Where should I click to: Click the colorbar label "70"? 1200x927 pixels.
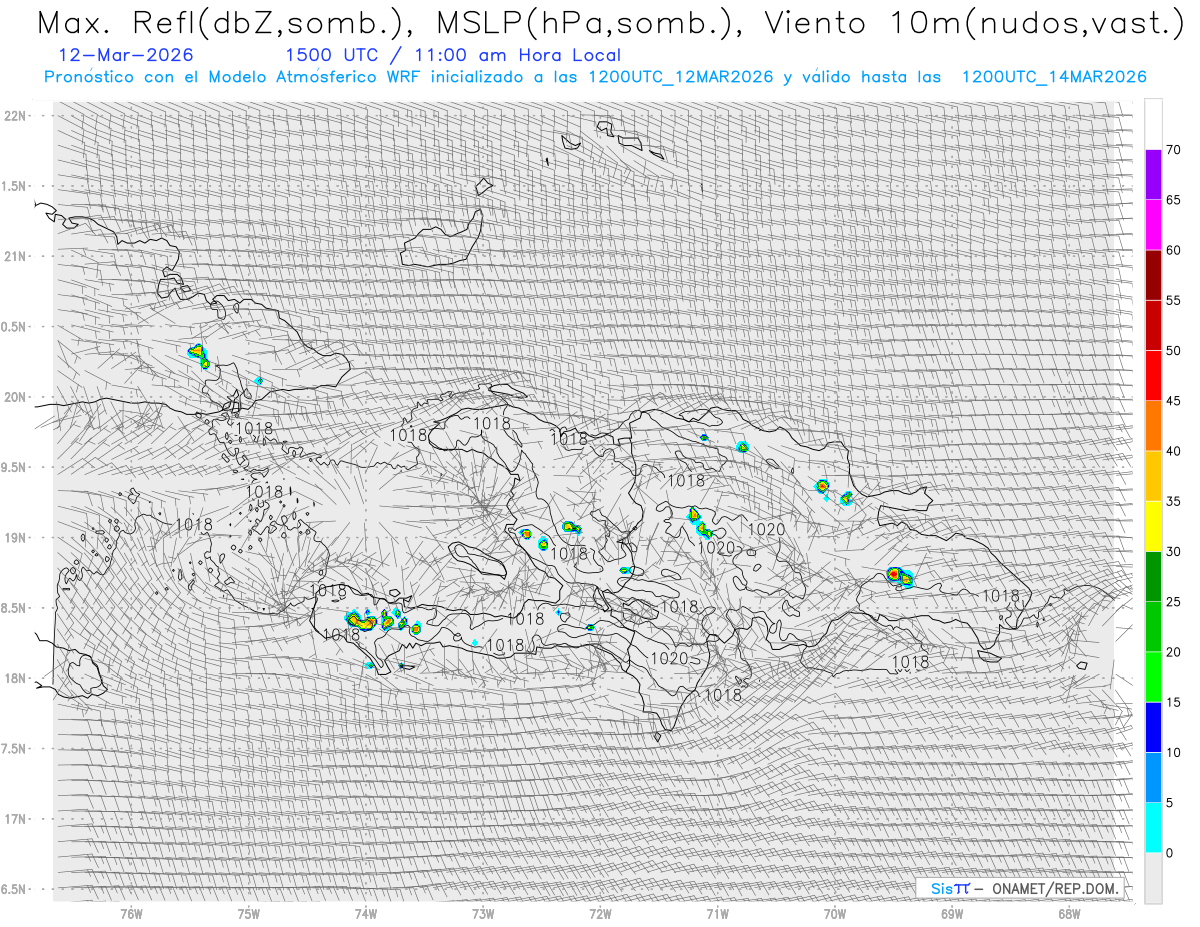tap(1173, 150)
